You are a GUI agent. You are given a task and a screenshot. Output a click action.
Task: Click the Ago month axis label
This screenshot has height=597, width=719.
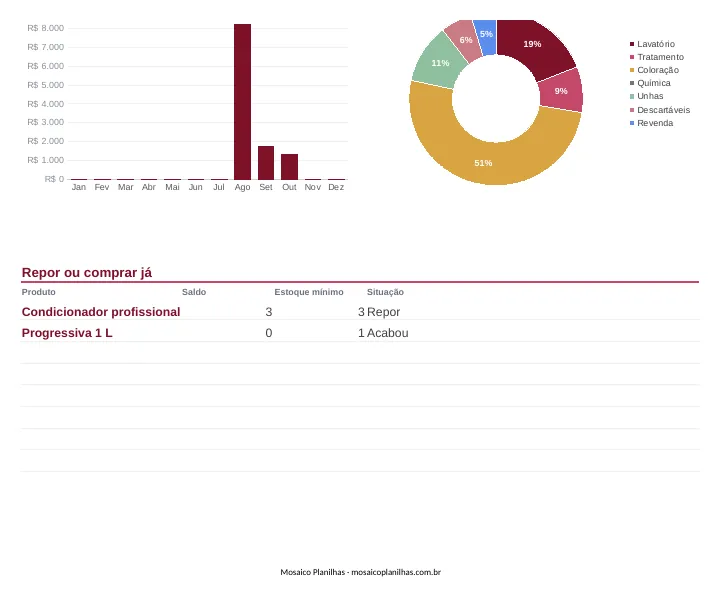[x=242, y=187]
